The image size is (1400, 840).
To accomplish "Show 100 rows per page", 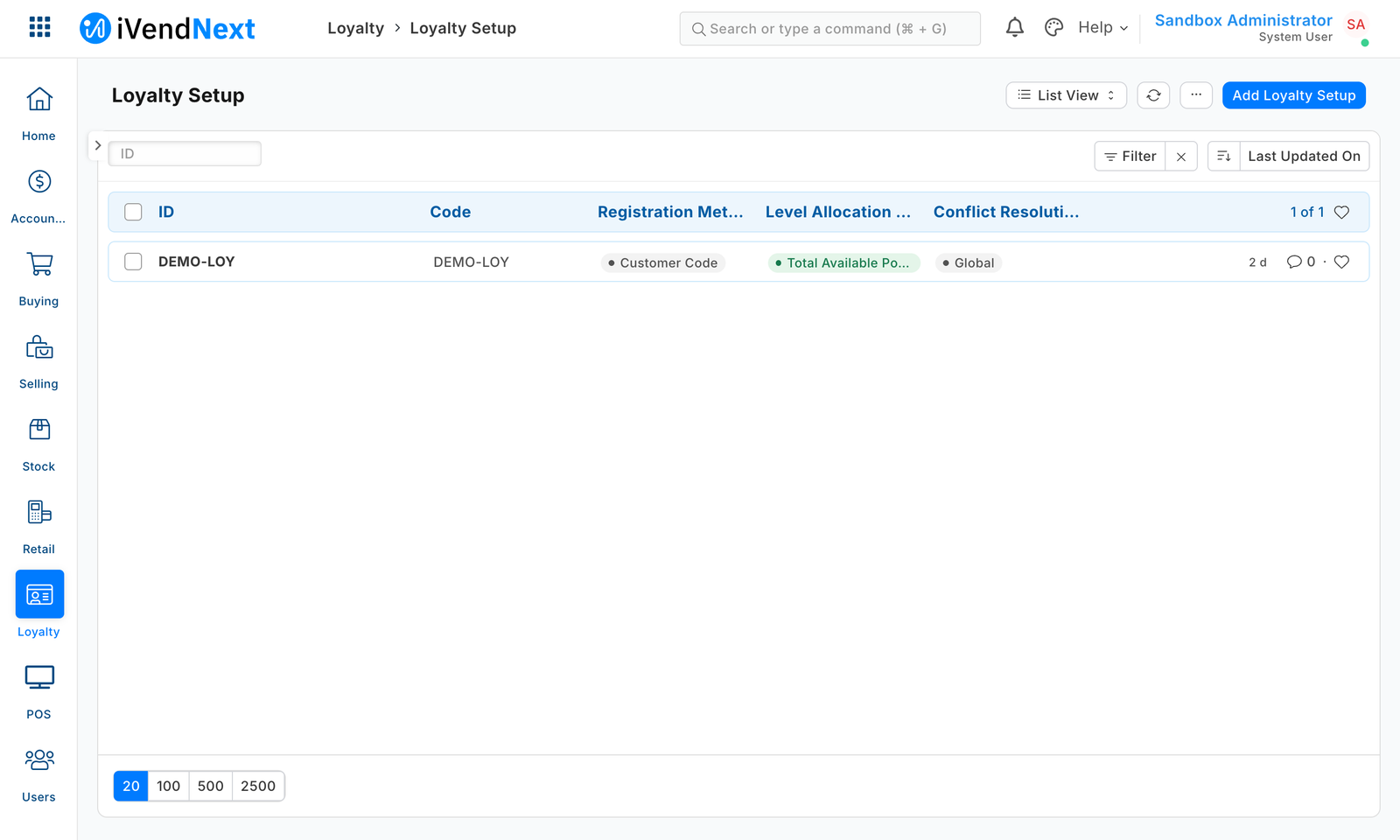I will pos(168,786).
